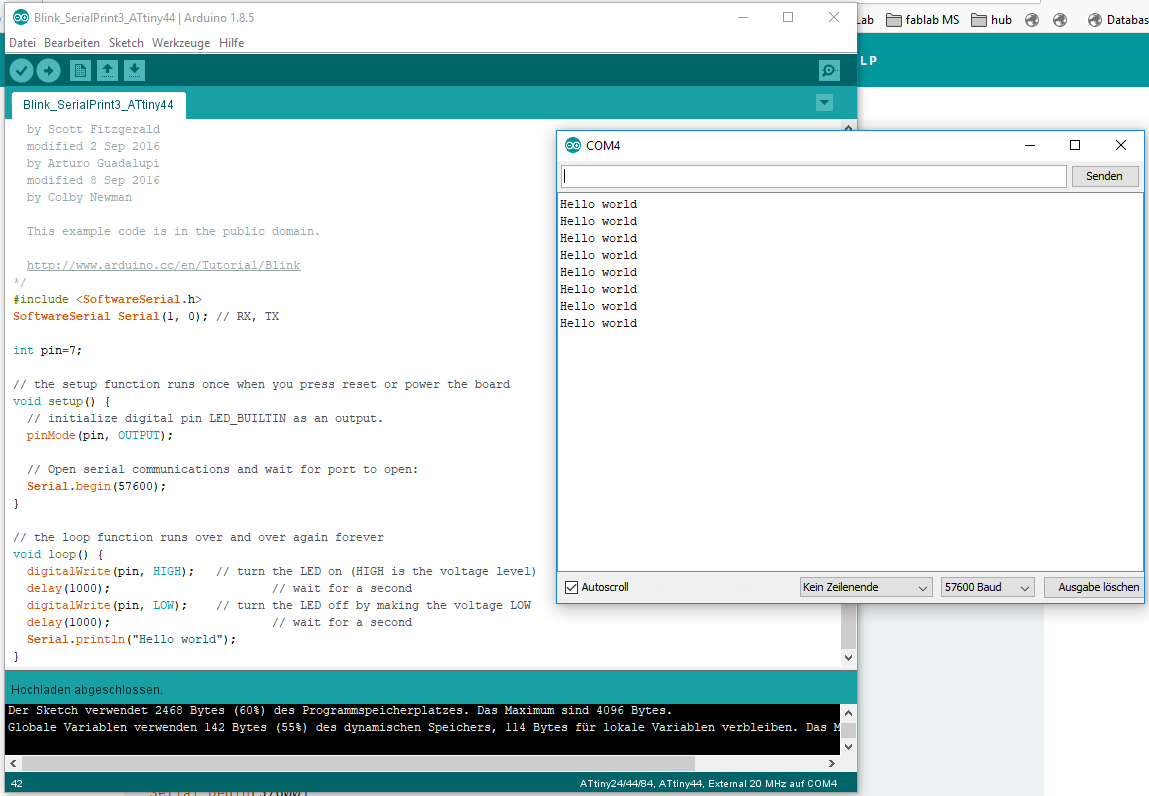Open the hub bookmark folder
The width and height of the screenshot is (1149, 796).
click(x=991, y=20)
